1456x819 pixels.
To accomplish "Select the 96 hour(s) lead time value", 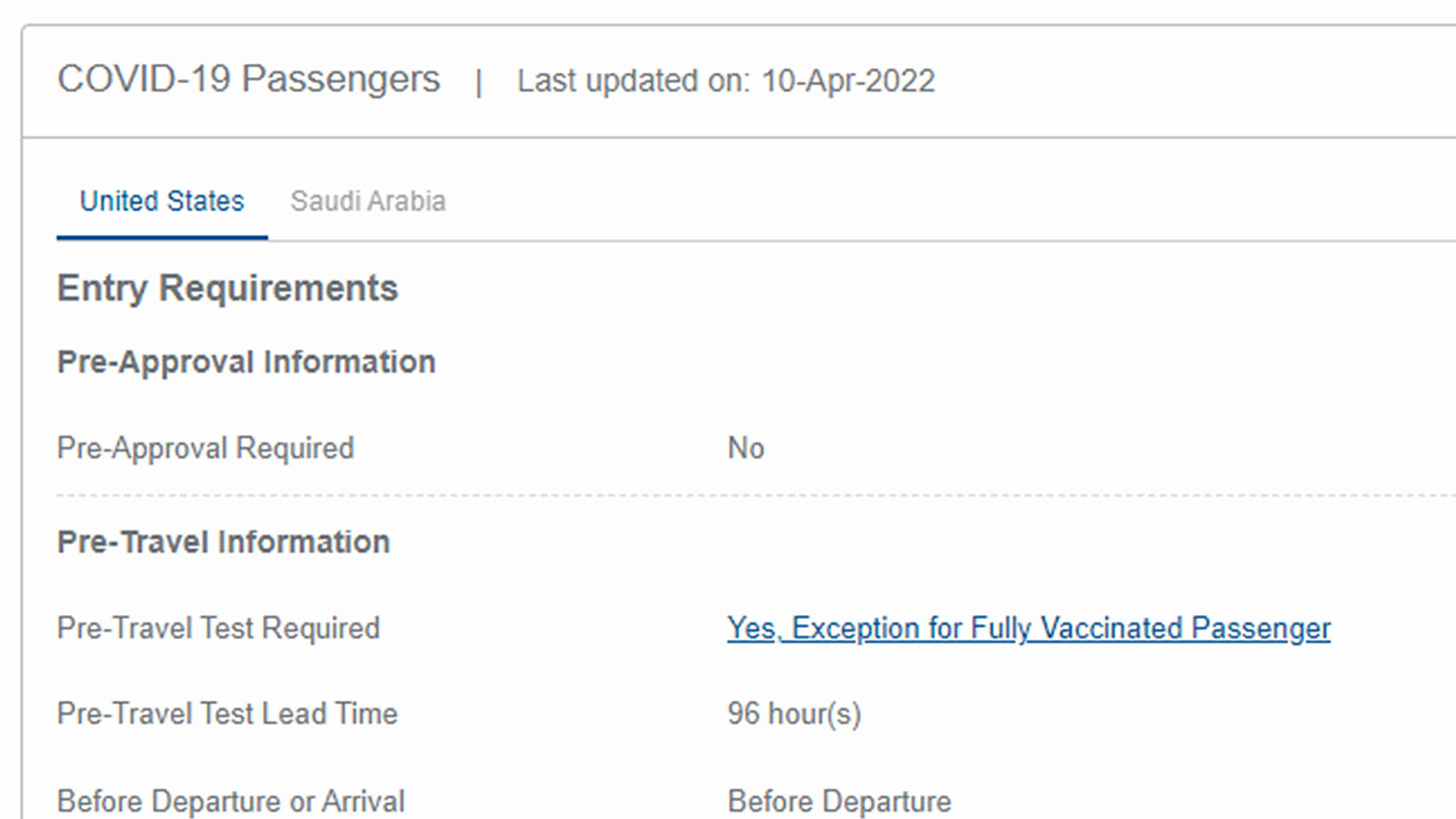I will [794, 713].
